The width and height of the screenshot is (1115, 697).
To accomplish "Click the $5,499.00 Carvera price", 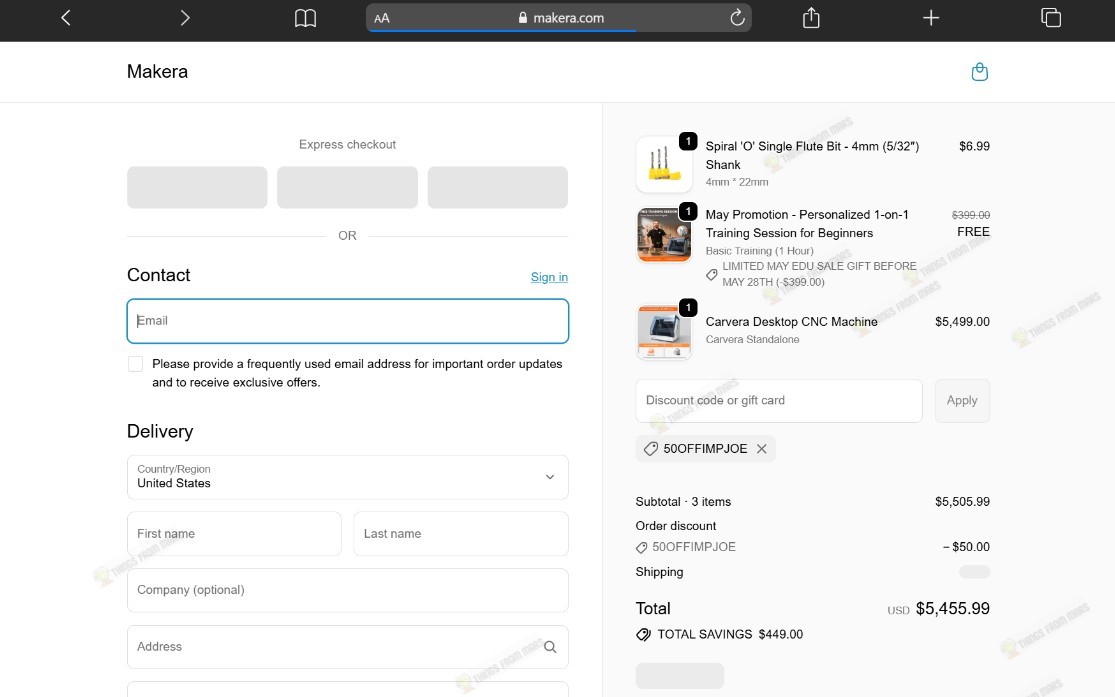I will (962, 321).
